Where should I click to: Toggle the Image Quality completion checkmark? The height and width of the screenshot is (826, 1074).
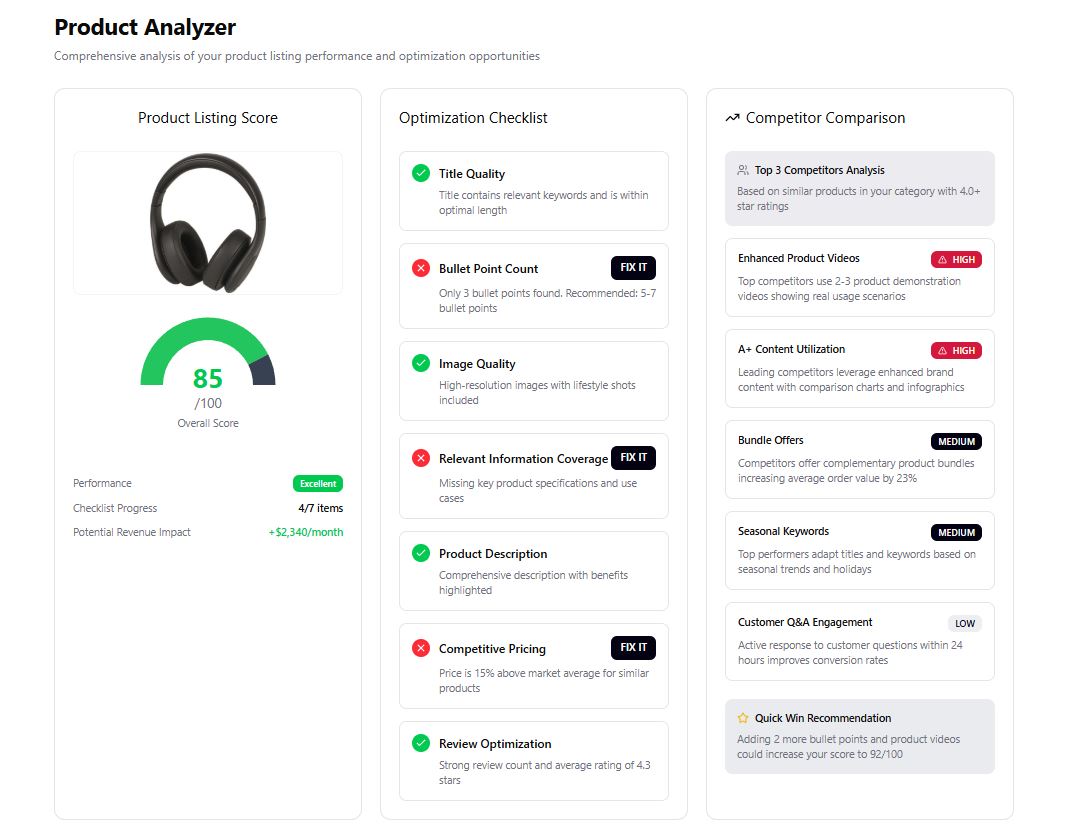(419, 362)
